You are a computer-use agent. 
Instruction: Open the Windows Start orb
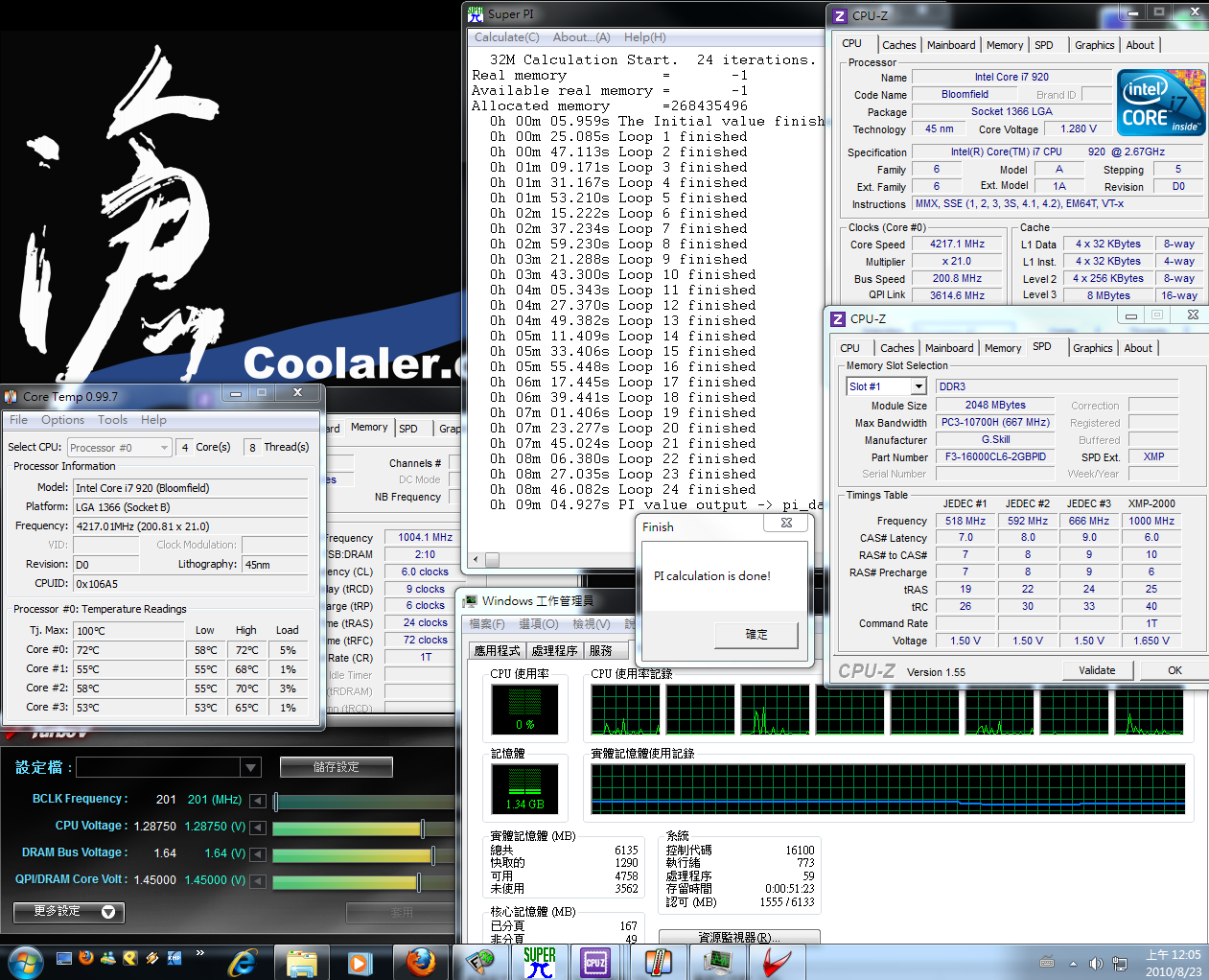click(x=25, y=961)
